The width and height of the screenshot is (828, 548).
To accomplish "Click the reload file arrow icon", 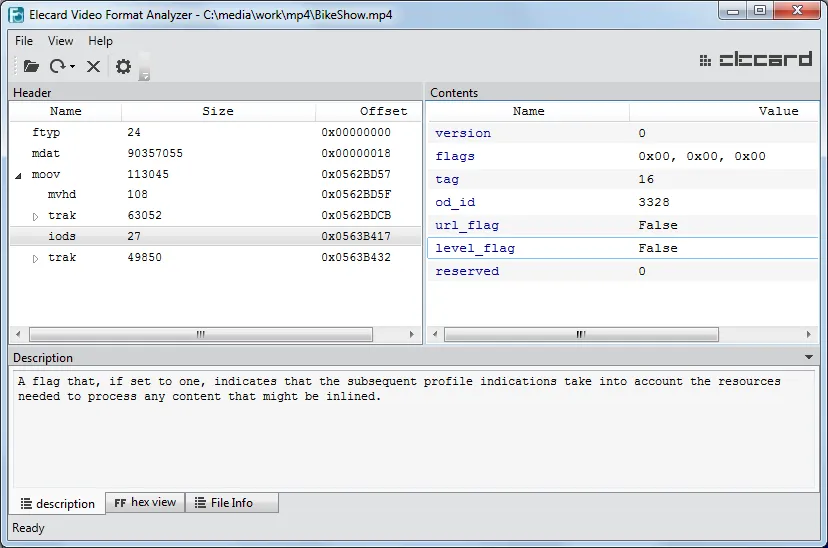I will tap(58, 67).
